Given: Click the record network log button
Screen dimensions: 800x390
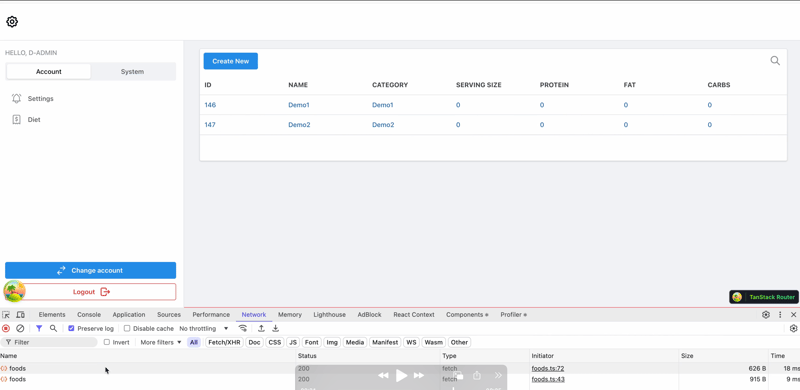Looking at the screenshot, I should pos(6,329).
